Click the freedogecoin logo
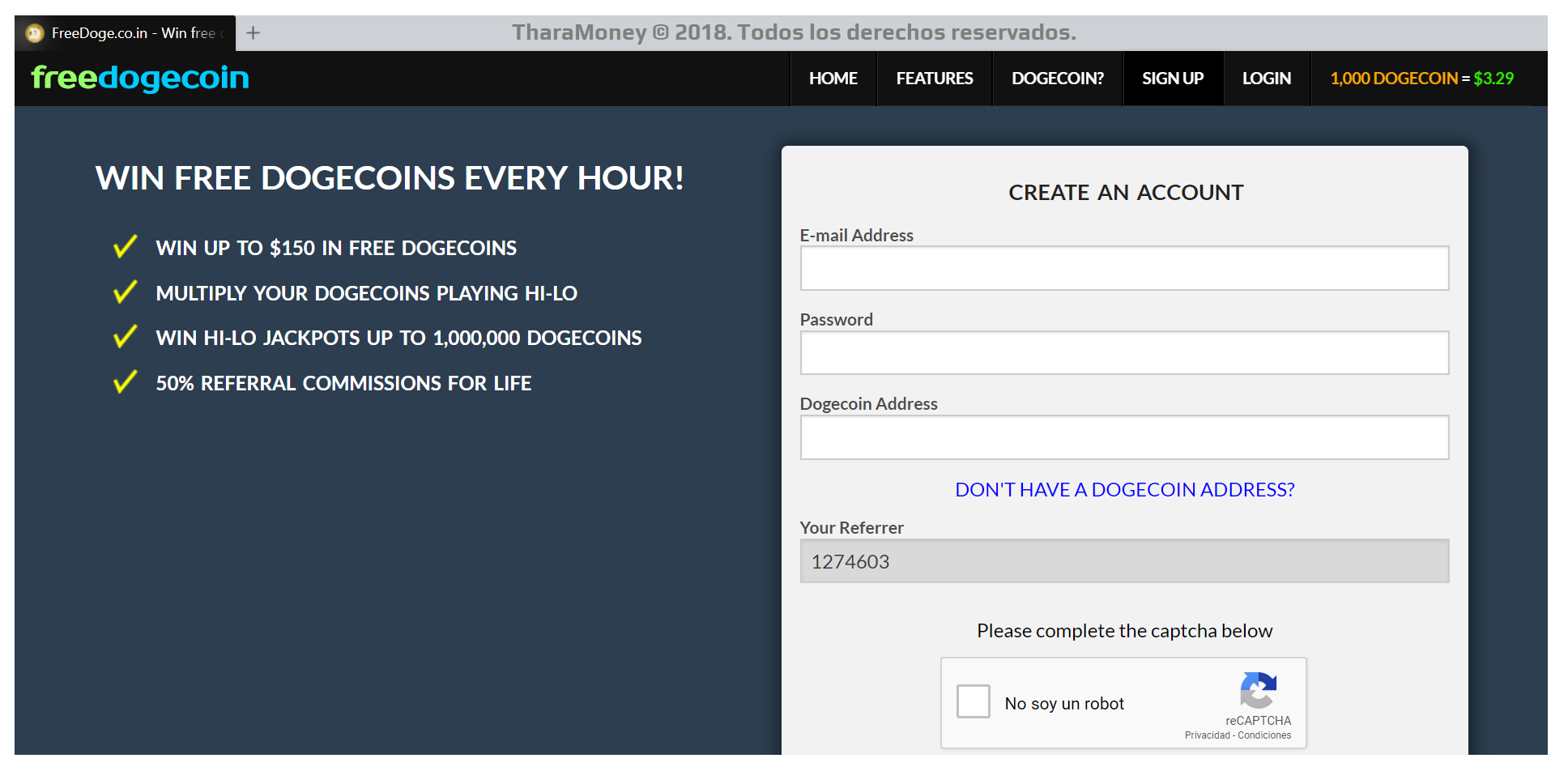This screenshot has height=771, width=1568. pos(140,78)
